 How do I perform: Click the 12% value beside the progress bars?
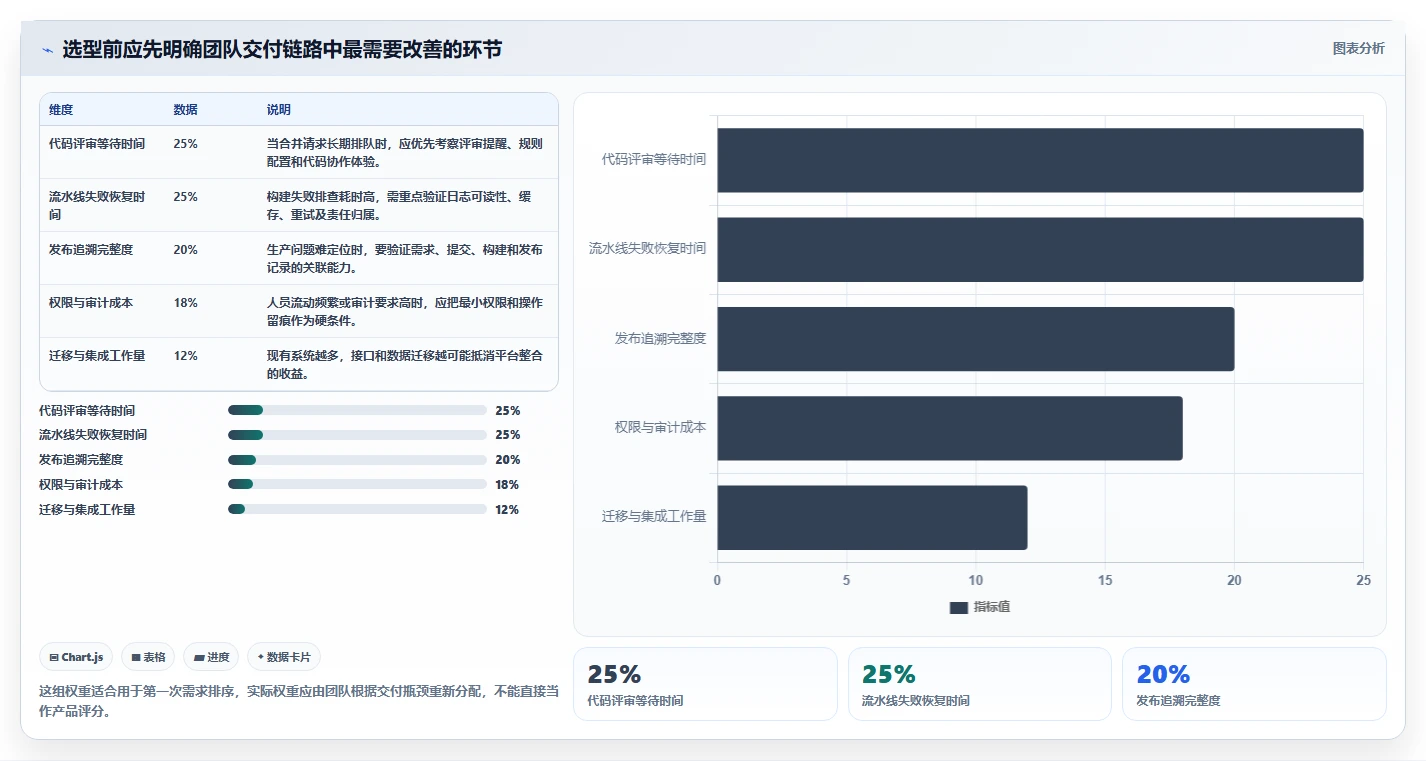click(507, 510)
